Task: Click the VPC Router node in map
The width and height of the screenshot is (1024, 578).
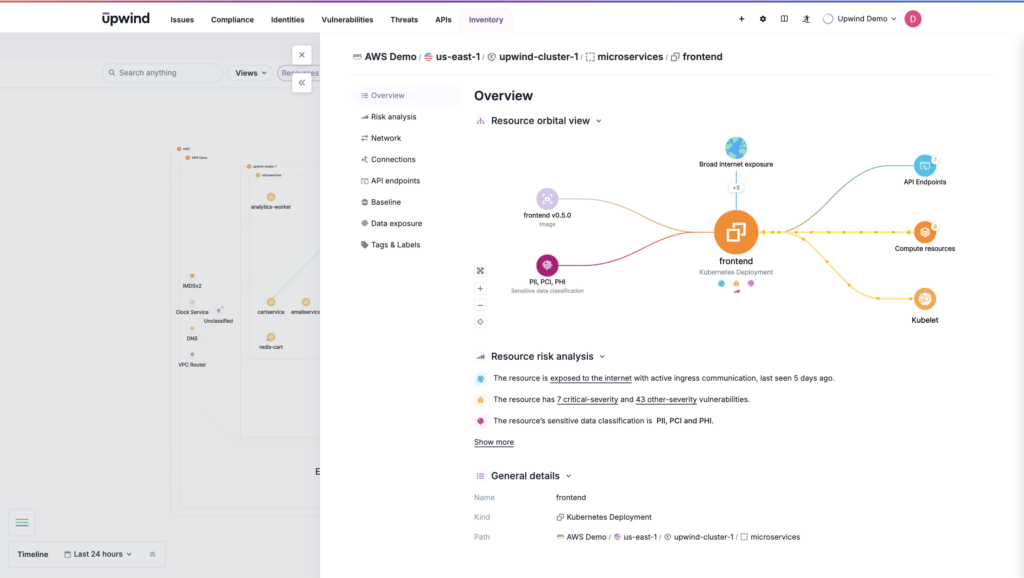Action: coord(192,355)
